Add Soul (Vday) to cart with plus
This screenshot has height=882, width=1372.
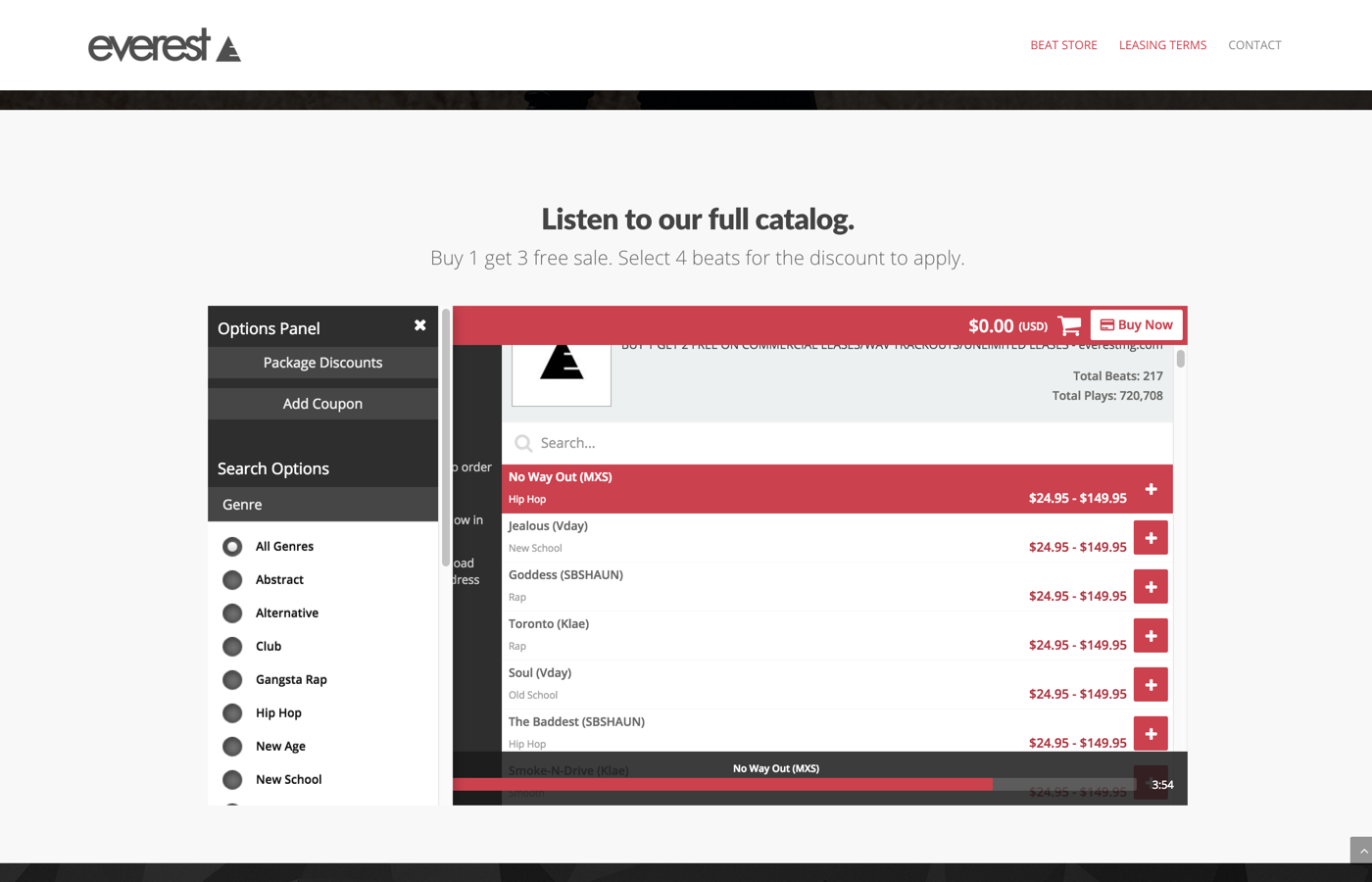pos(1151,685)
